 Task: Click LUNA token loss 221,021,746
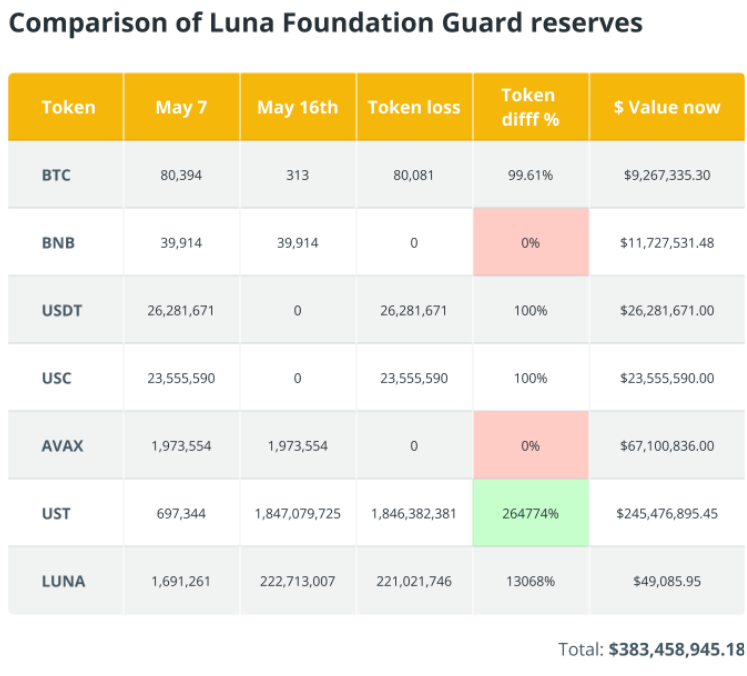(x=414, y=581)
